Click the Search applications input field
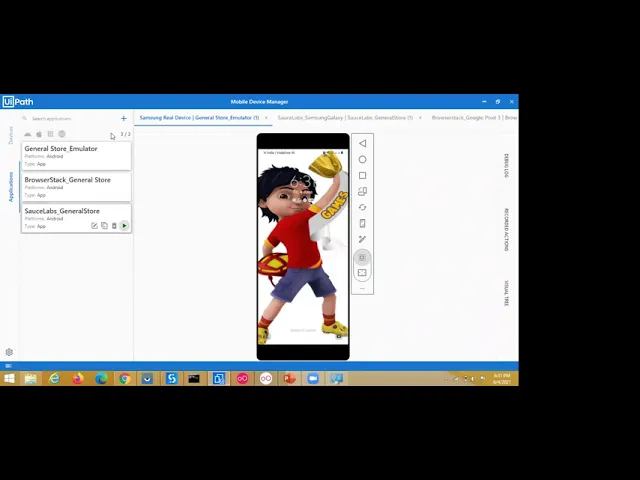The image size is (640, 480). click(69, 118)
